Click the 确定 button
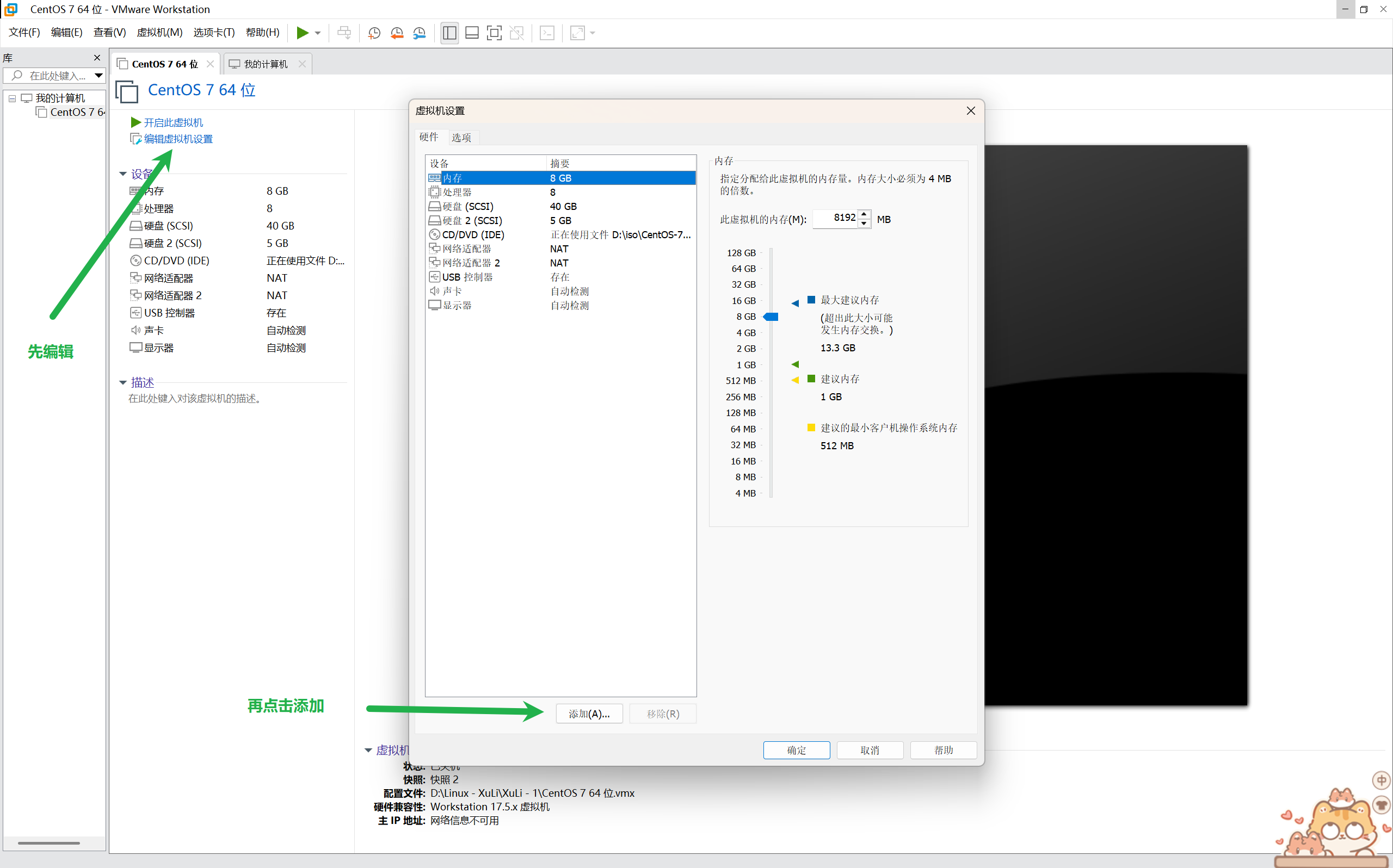Image resolution: width=1393 pixels, height=868 pixels. pos(796,750)
